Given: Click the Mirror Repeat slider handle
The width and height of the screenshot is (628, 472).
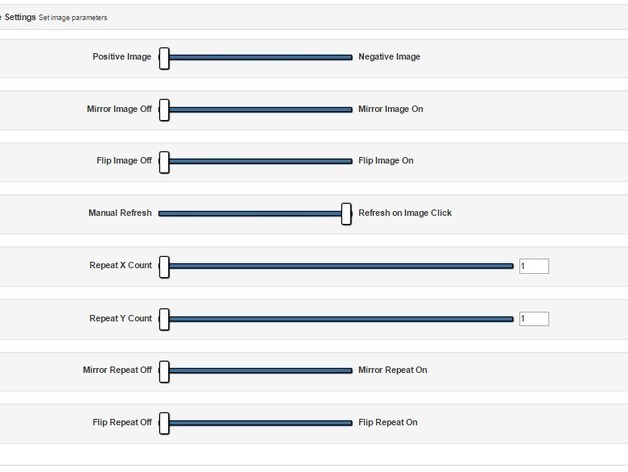Looking at the screenshot, I should [164, 371].
